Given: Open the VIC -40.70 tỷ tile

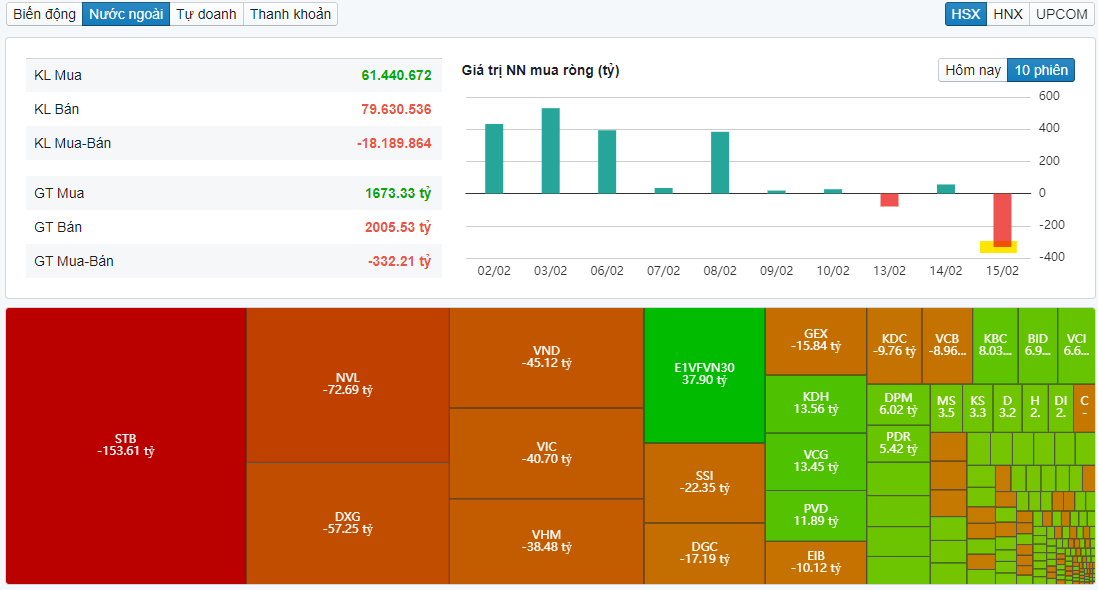Looking at the screenshot, I should pos(546,454).
